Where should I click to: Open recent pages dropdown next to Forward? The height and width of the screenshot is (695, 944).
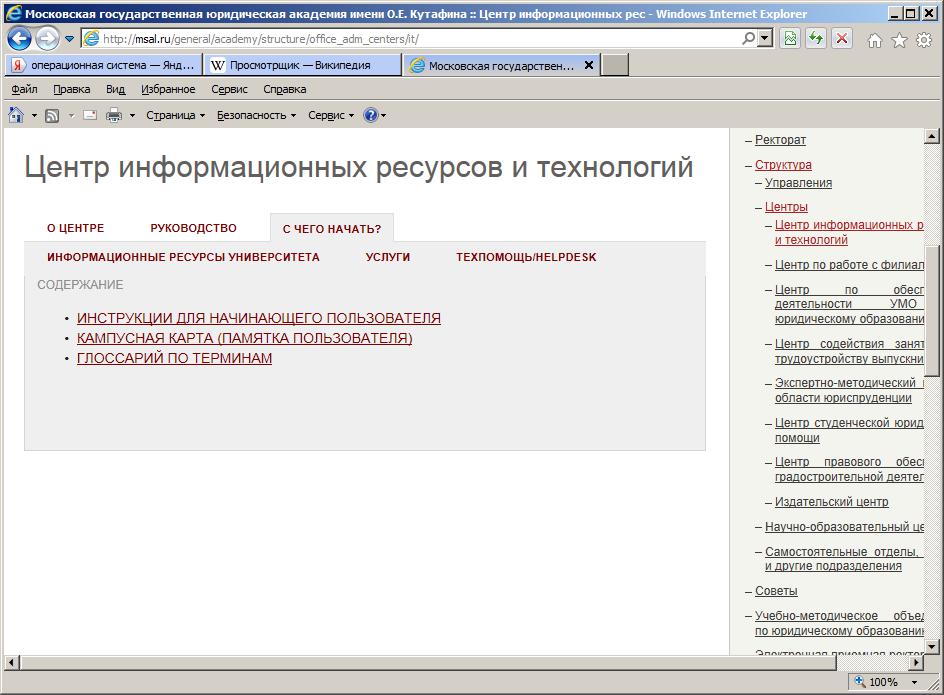(x=69, y=39)
